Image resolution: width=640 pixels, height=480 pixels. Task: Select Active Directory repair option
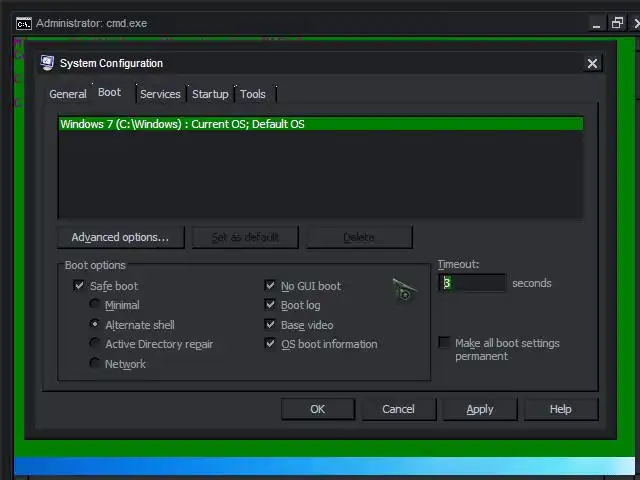click(95, 343)
